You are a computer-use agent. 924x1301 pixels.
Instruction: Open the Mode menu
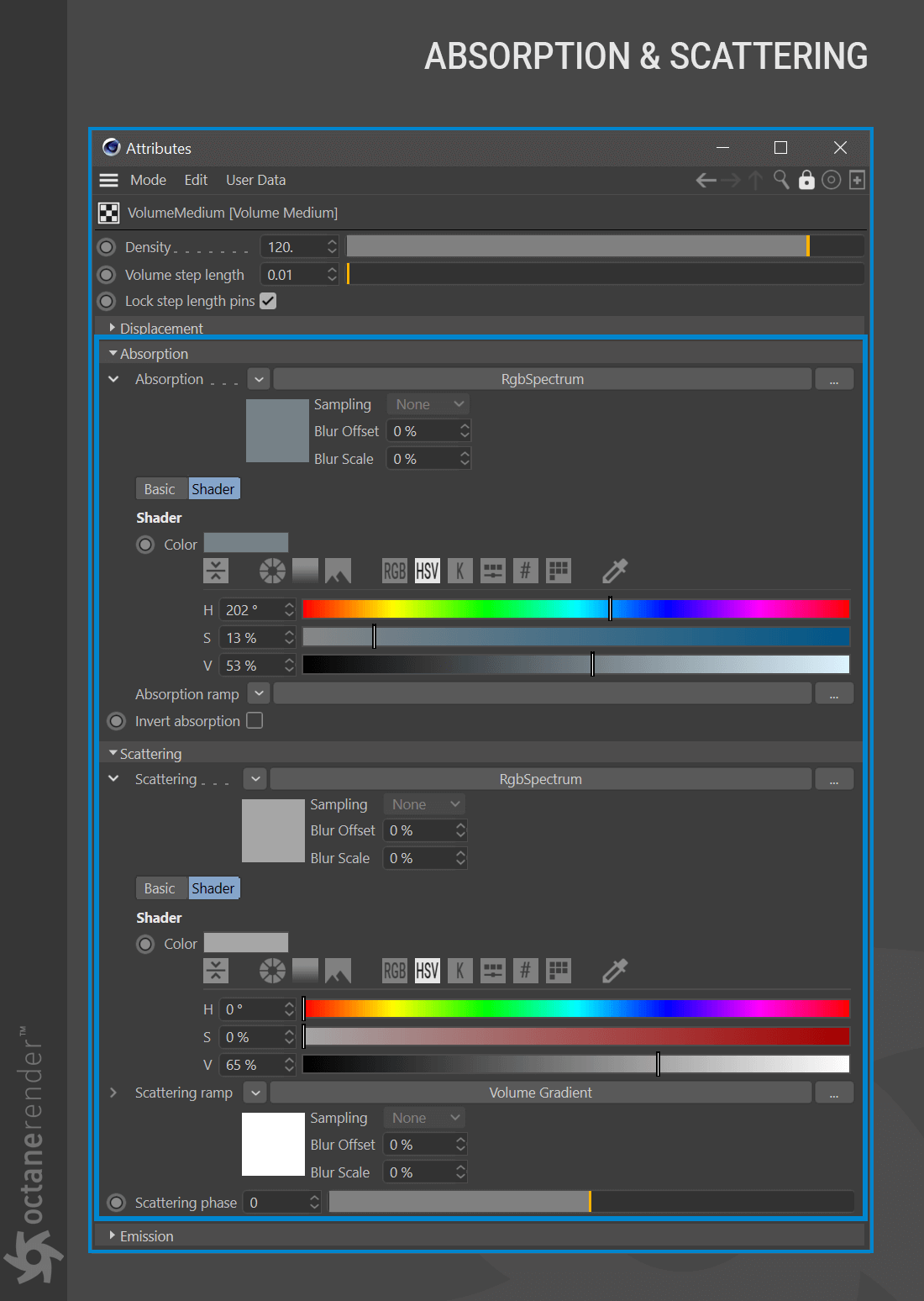point(148,180)
